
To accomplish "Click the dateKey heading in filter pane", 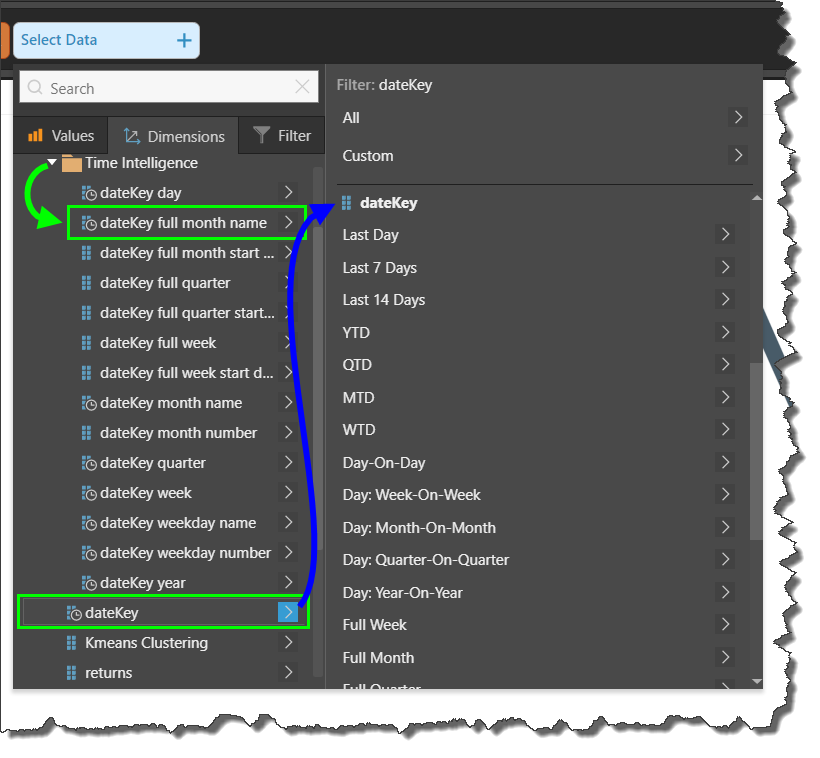I will click(x=389, y=203).
